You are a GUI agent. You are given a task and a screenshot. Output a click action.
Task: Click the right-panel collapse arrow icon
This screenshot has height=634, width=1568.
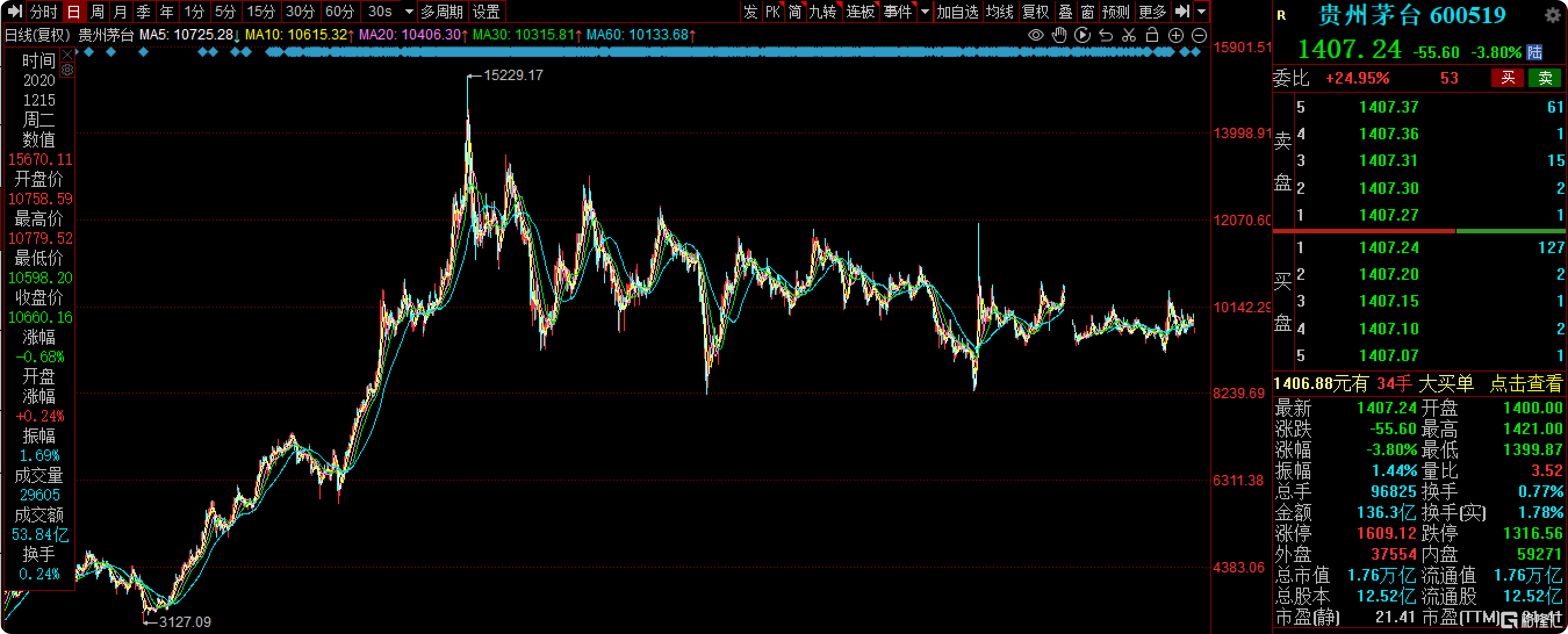pos(1182,11)
